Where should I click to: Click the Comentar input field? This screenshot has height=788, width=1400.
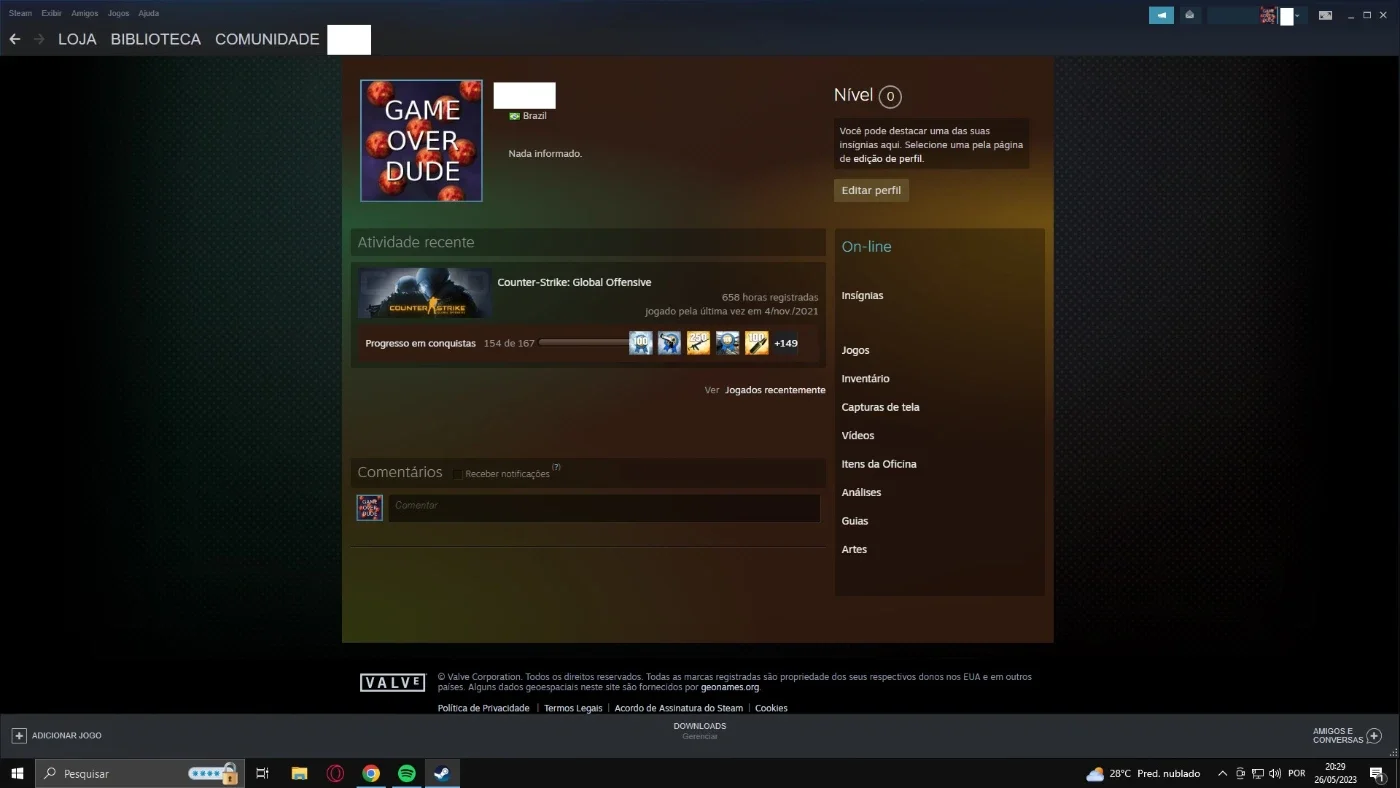coord(604,507)
